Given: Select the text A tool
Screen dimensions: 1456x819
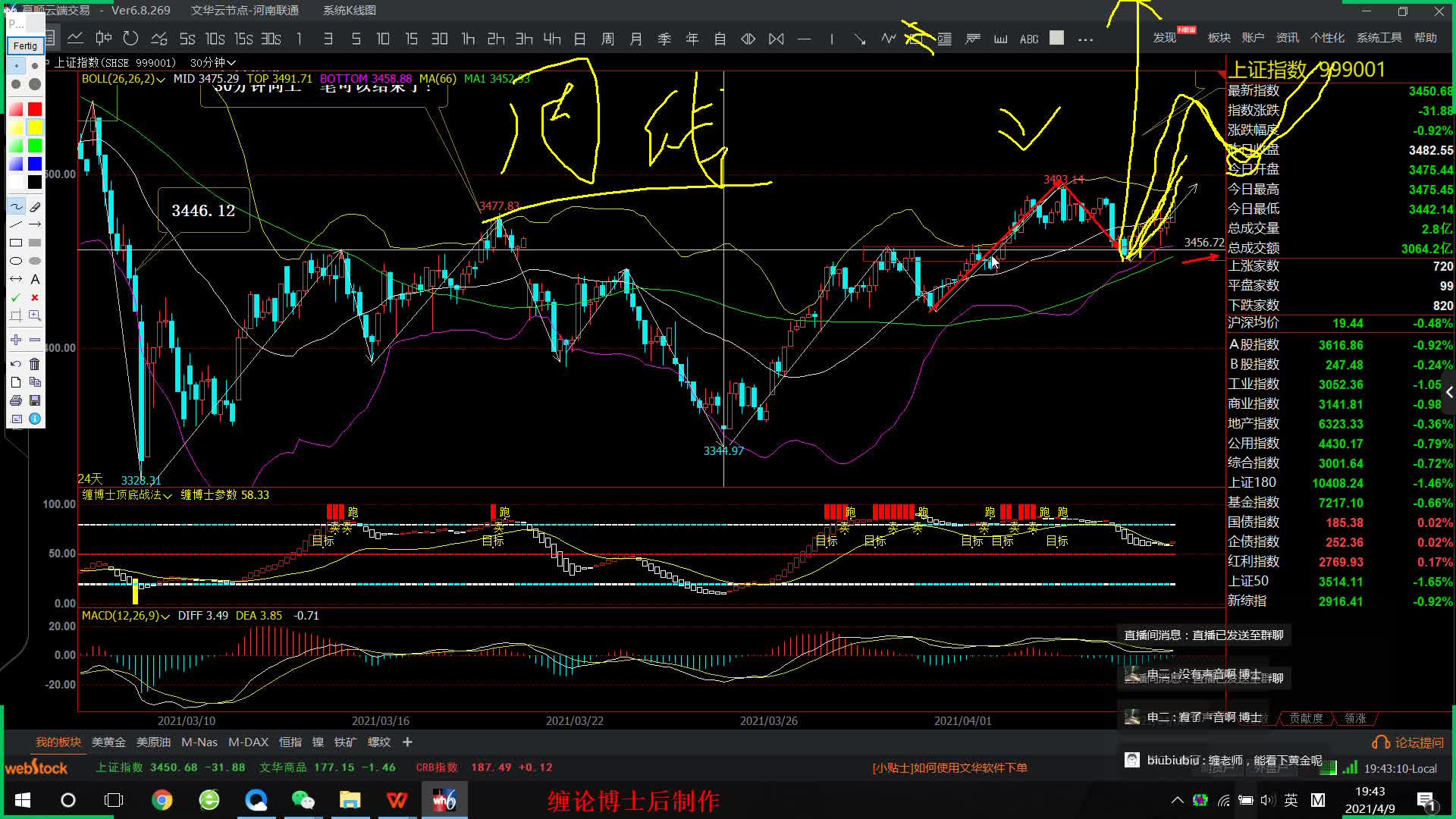Looking at the screenshot, I should pos(35,279).
